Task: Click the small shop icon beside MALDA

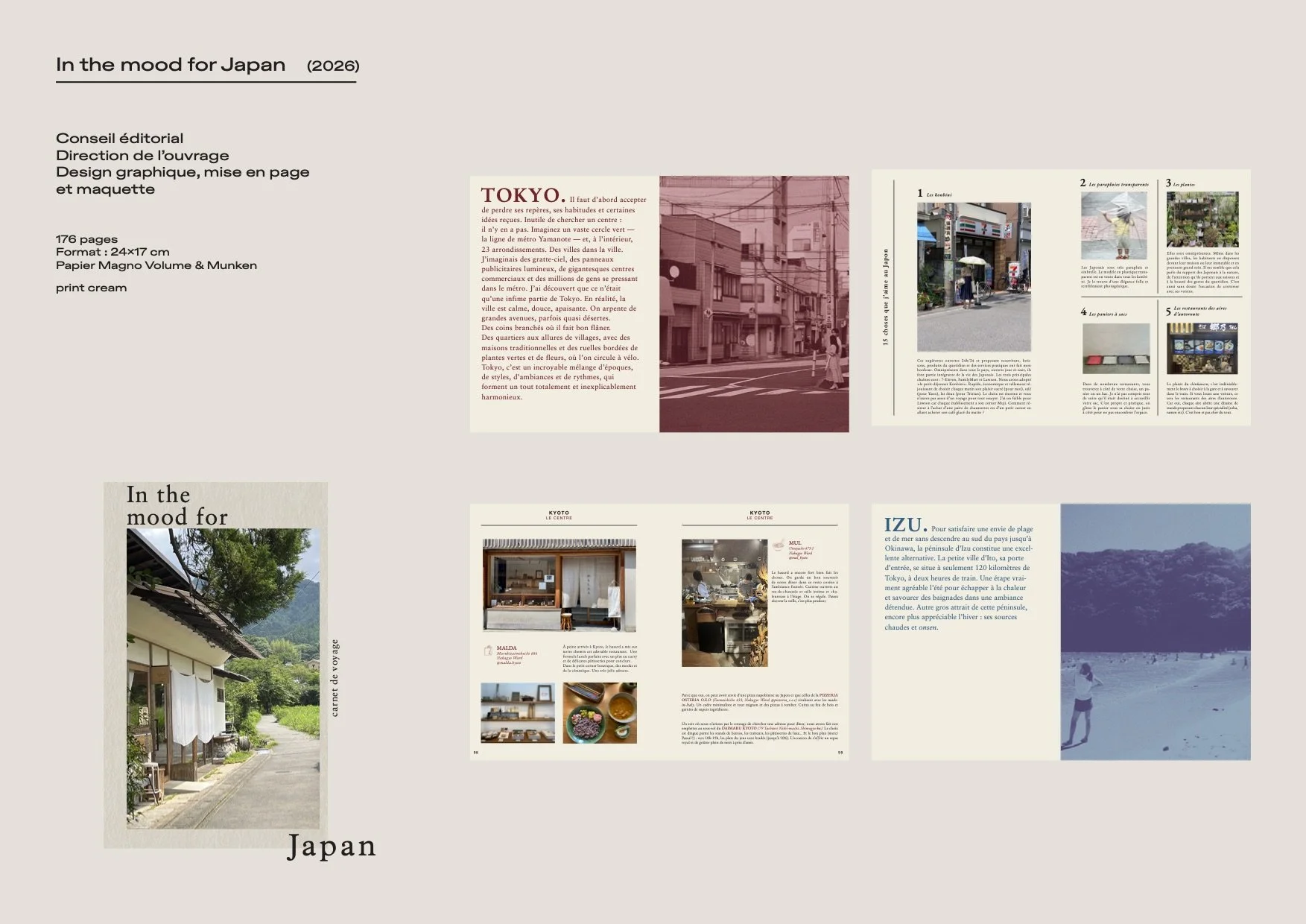Action: (x=489, y=651)
